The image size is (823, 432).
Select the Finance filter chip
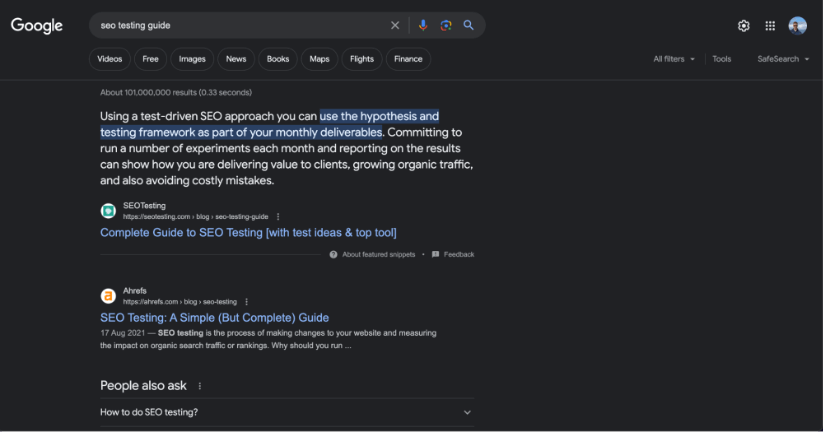[x=408, y=59]
